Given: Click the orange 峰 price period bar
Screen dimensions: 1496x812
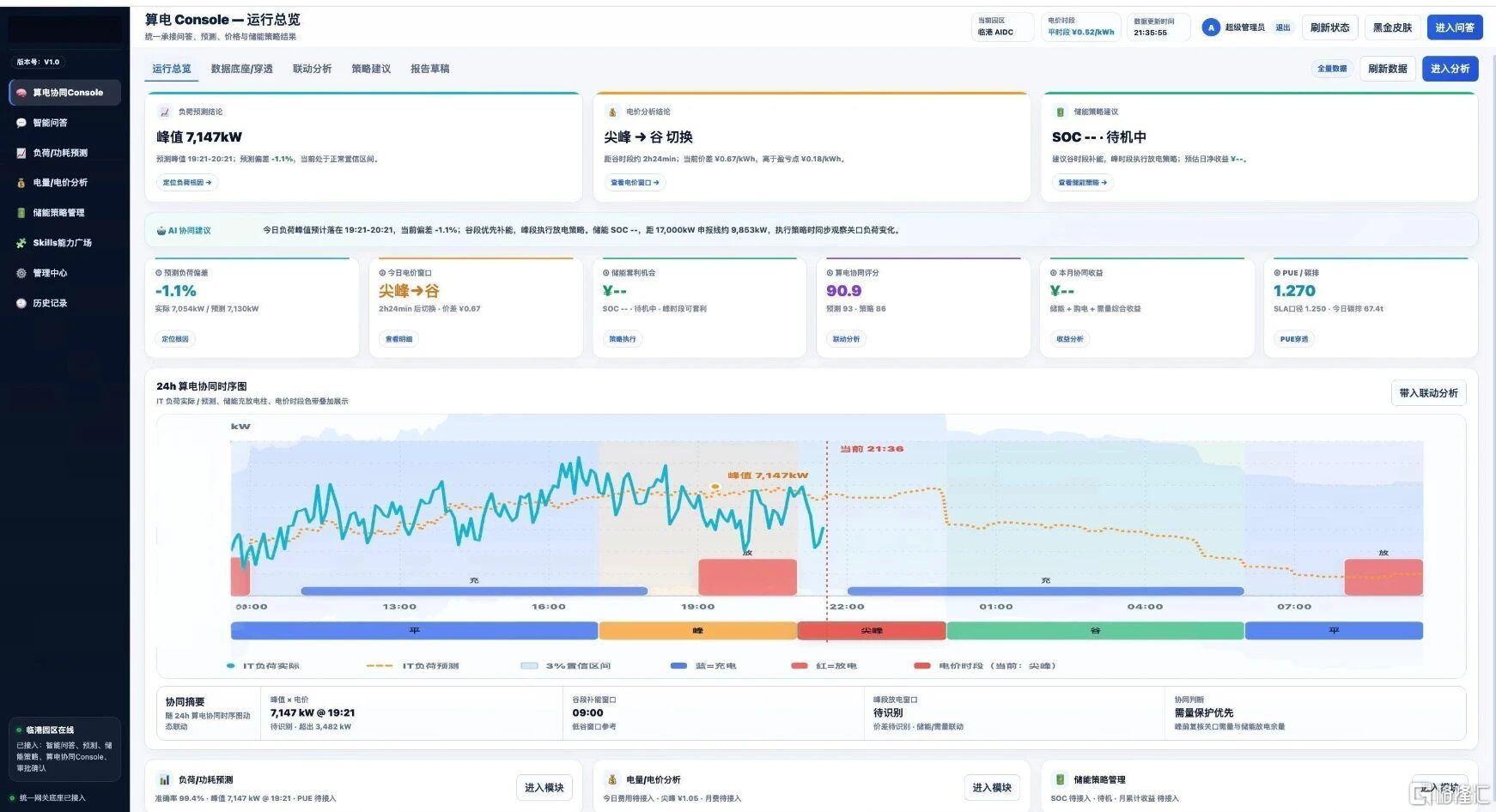Looking at the screenshot, I should pos(697,631).
